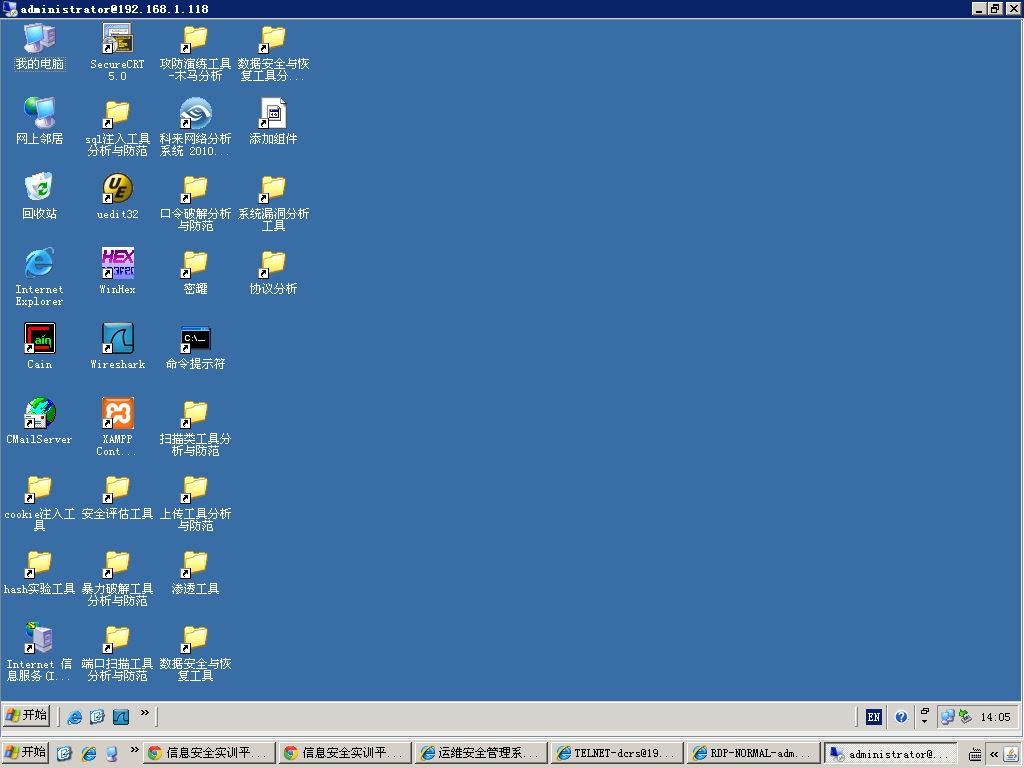1024x768 pixels.
Task: Open the 渗透工具 folder
Action: (195, 572)
